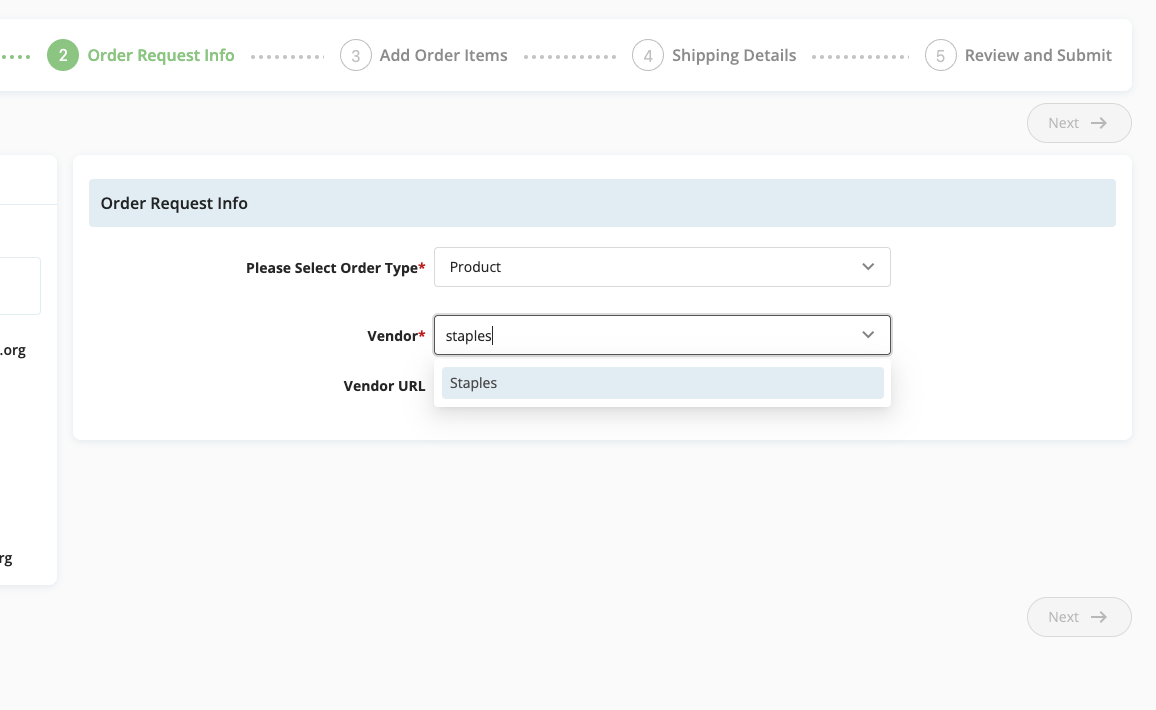
Task: Select the Staples option in vendor list
Action: (662, 383)
